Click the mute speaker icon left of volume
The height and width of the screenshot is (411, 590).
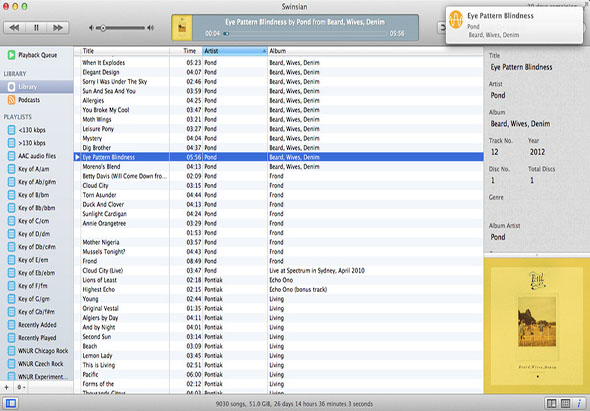tap(91, 28)
